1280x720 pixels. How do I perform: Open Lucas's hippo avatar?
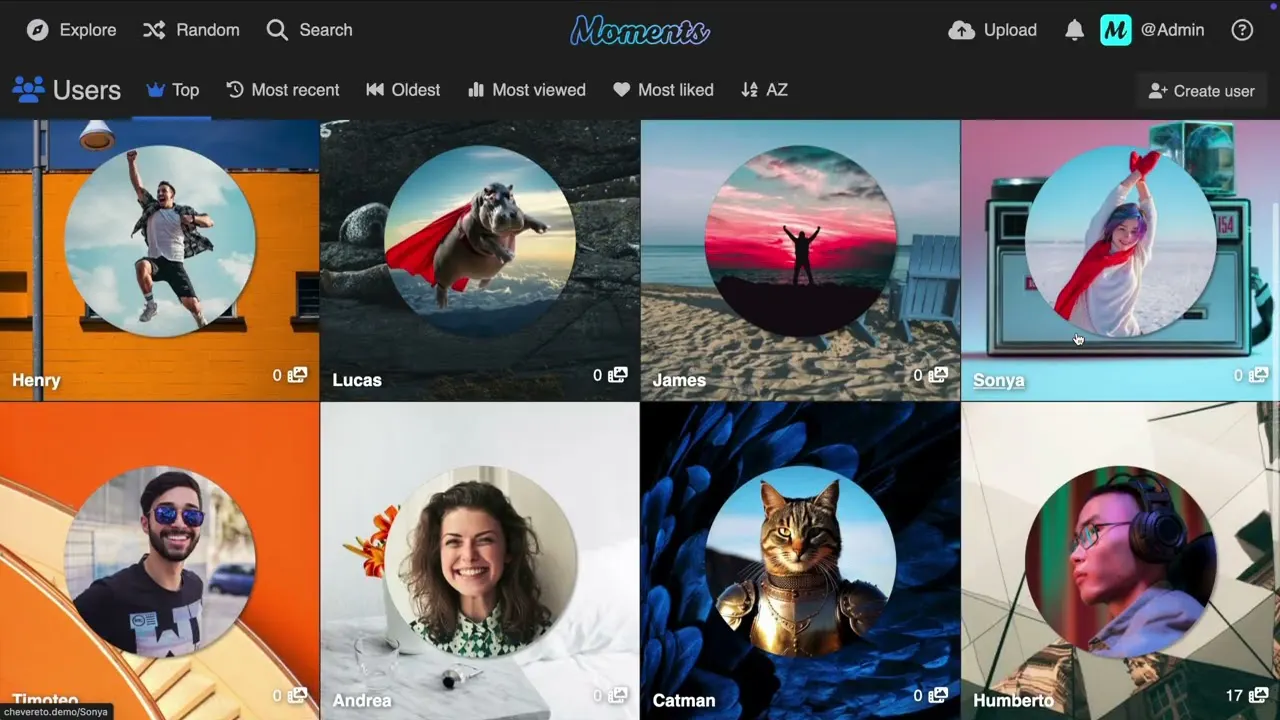[480, 240]
